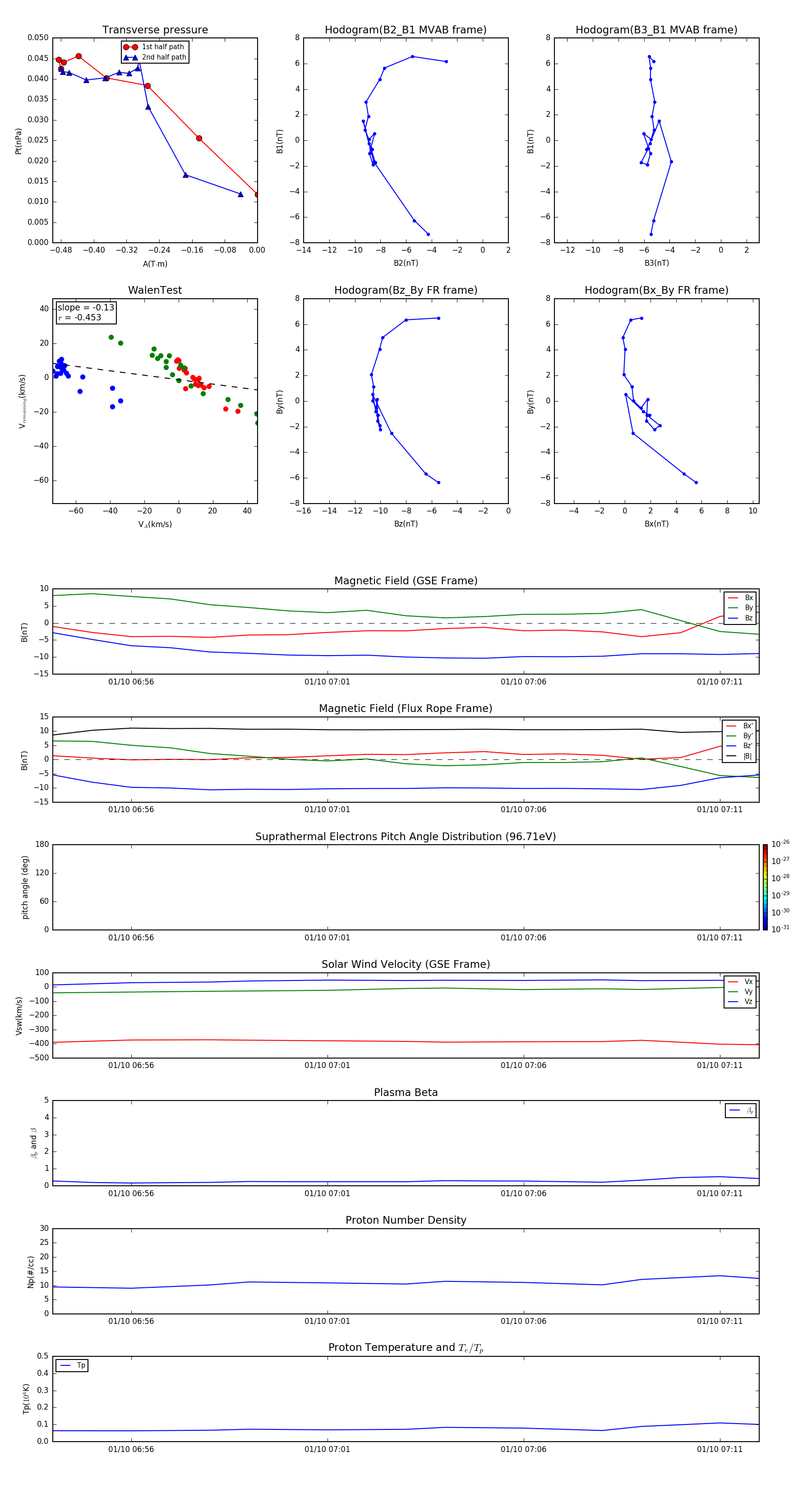This screenshot has width=812, height=1489.
Task: Click the 'Hodogram(B2_B1 MVAB frame)' title
Action: (x=406, y=30)
